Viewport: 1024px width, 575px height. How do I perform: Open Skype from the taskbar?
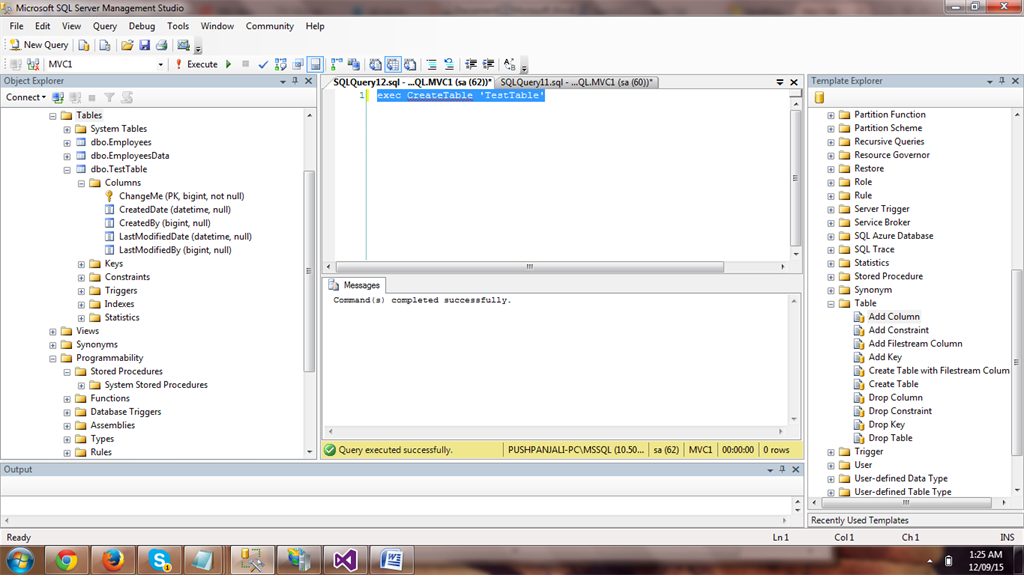159,560
